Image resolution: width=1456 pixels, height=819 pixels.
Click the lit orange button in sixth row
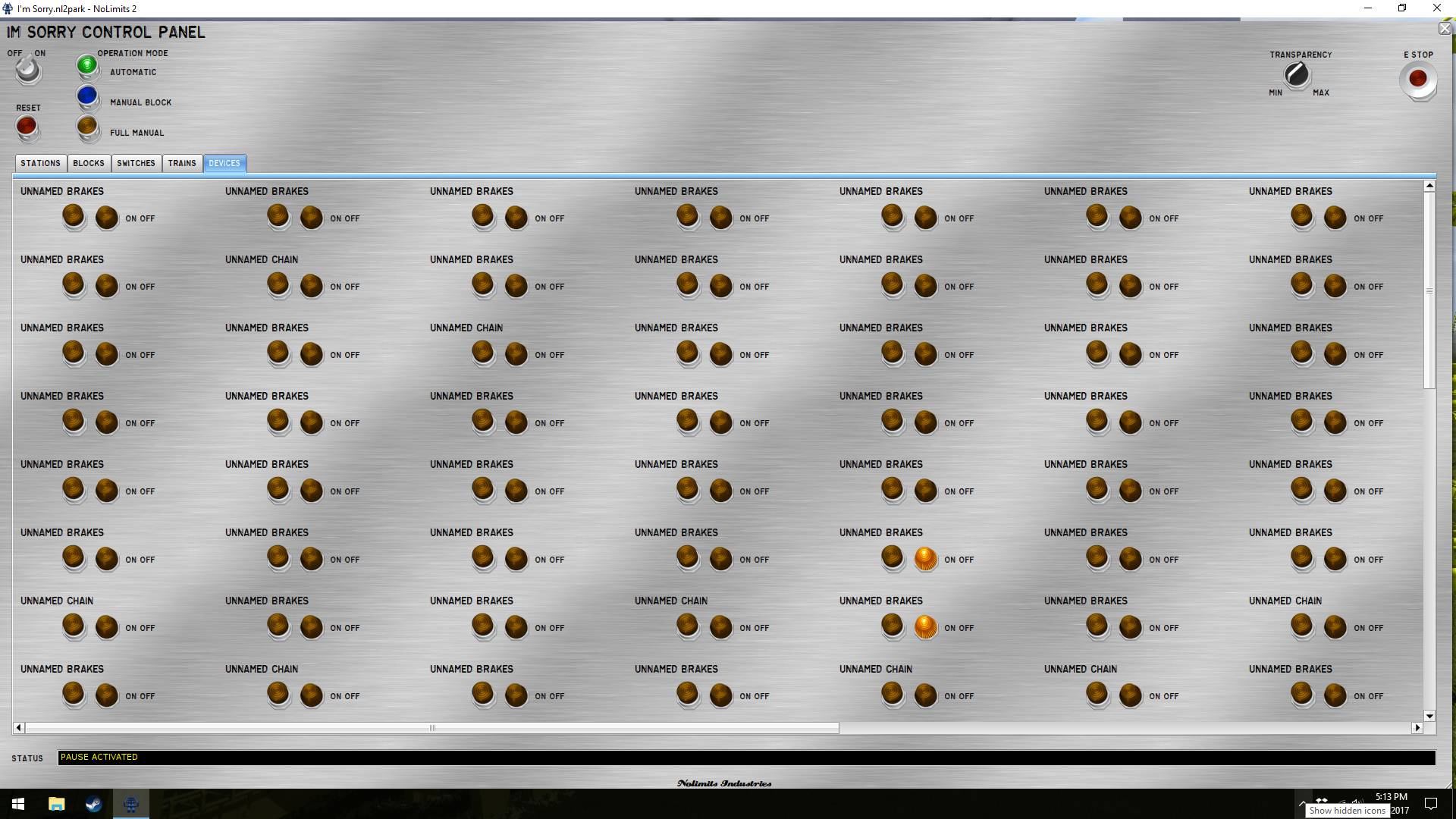(x=925, y=558)
